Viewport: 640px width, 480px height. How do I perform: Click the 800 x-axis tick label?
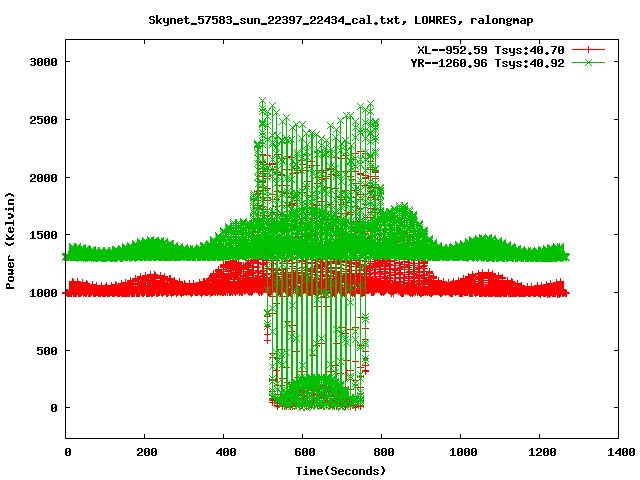coord(384,452)
